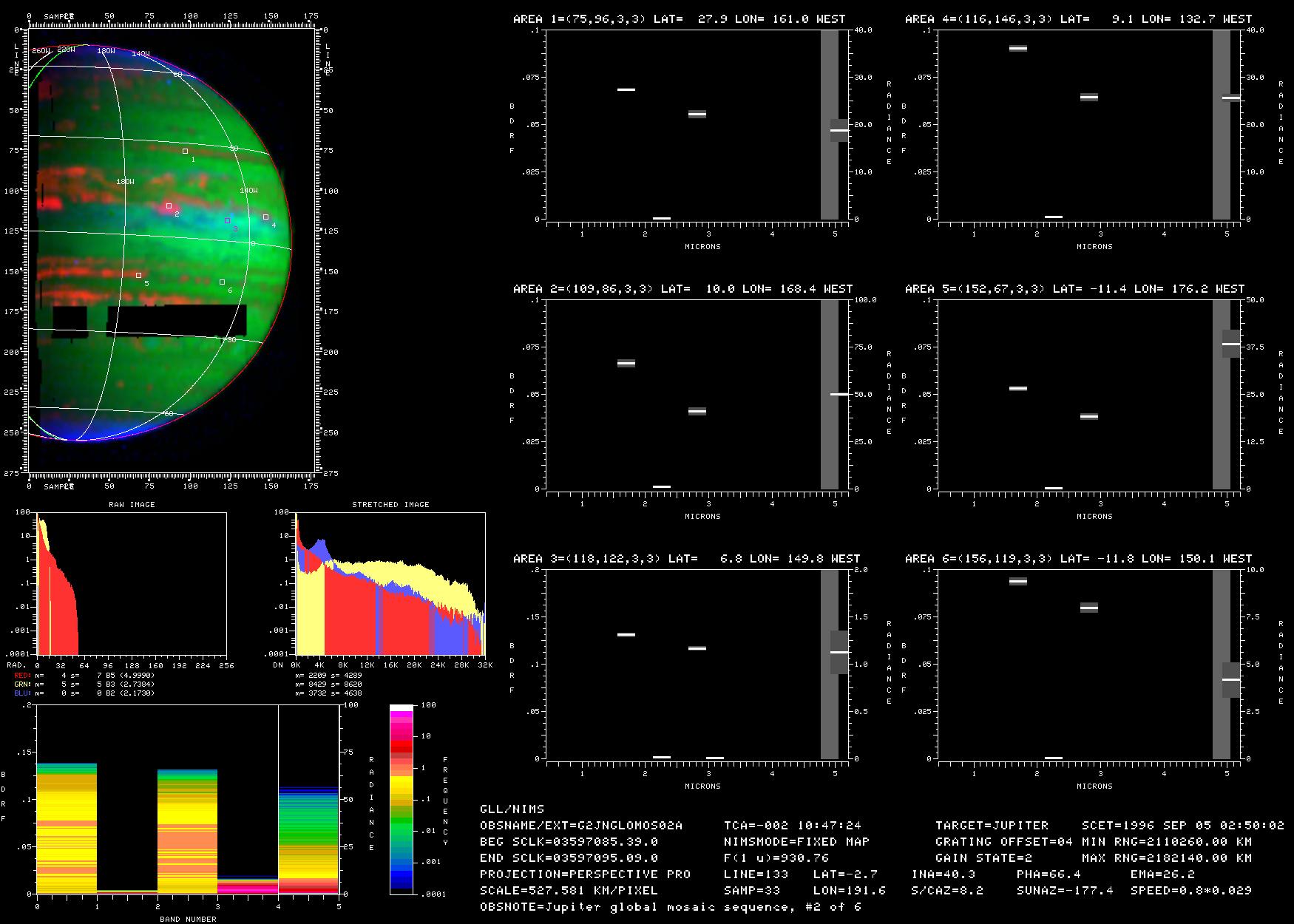
Task: Select the AREA 2 plot title at LON 168.4 WEST
Action: [683, 289]
